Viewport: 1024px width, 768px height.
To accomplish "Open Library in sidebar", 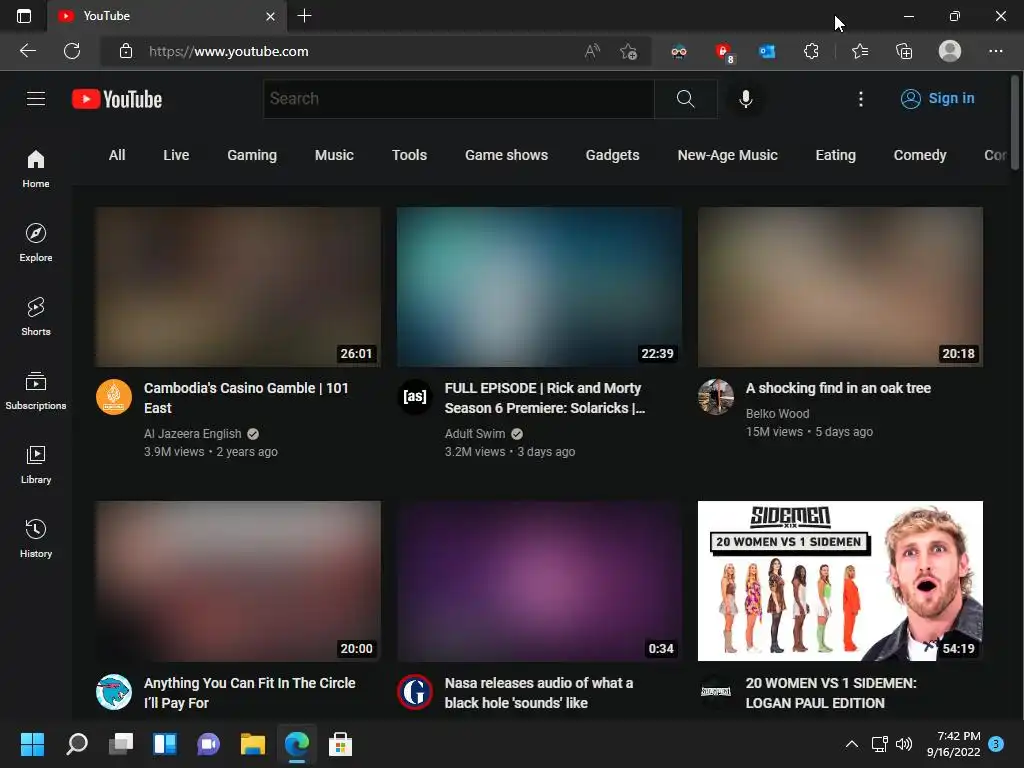I will 36,464.
